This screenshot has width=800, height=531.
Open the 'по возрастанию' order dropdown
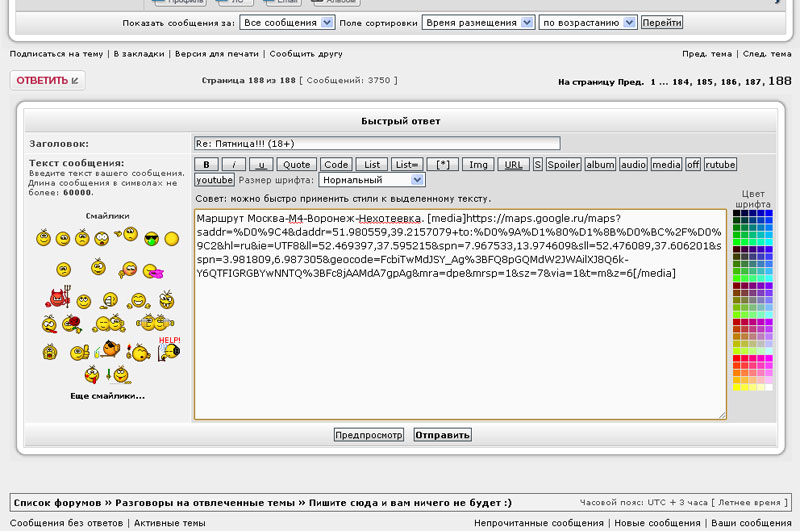[x=587, y=22]
